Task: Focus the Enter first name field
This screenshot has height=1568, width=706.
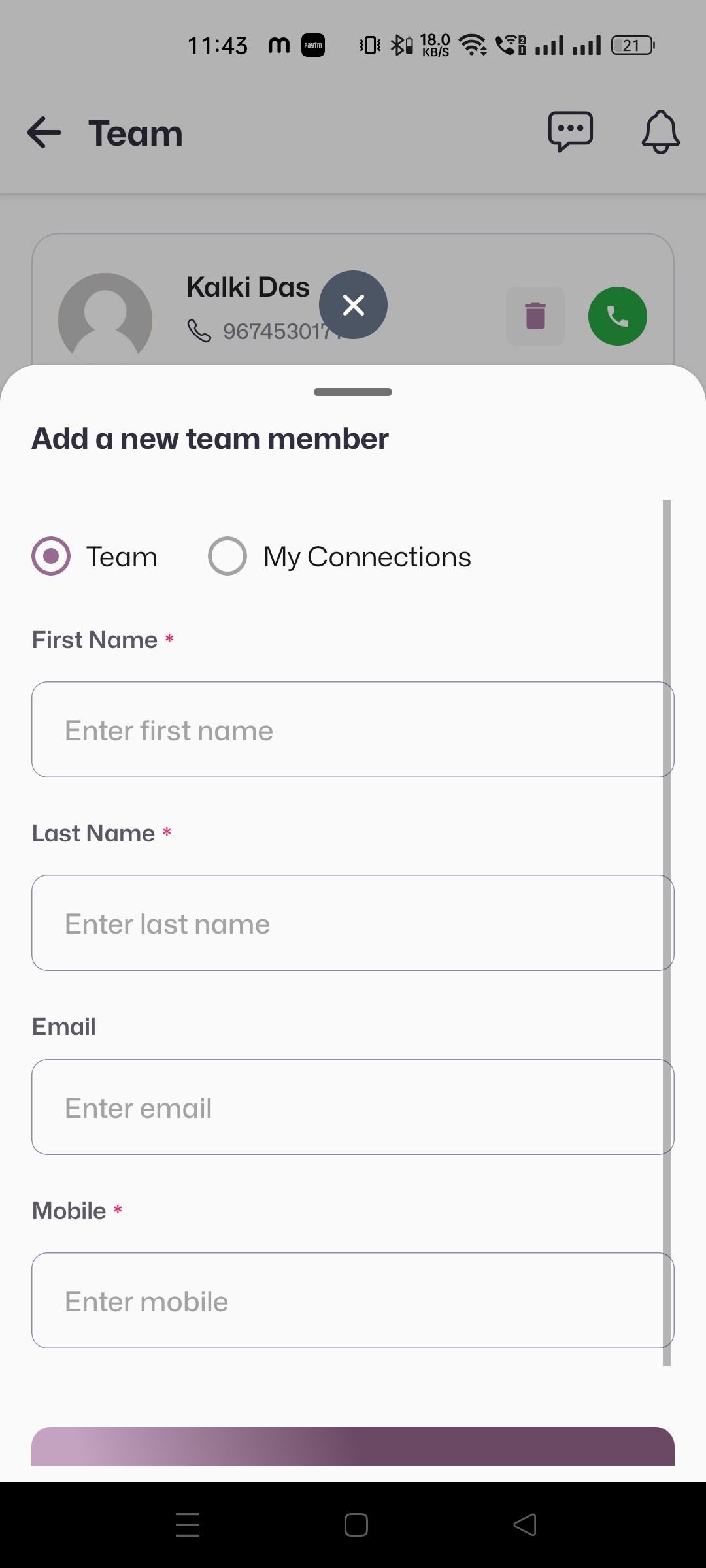Action: coord(353,730)
